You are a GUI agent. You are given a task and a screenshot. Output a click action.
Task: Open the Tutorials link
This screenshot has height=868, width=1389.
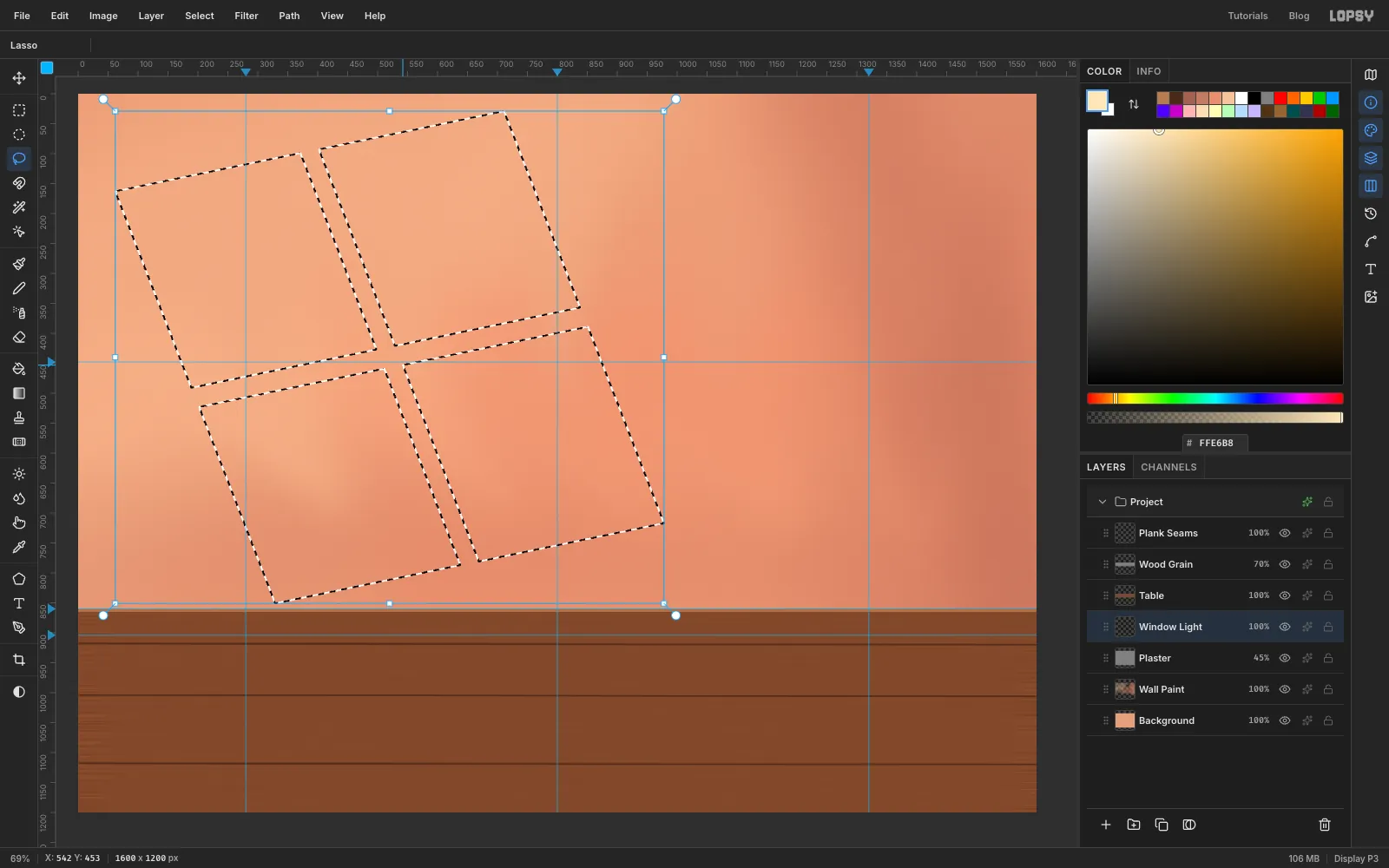[1247, 16]
